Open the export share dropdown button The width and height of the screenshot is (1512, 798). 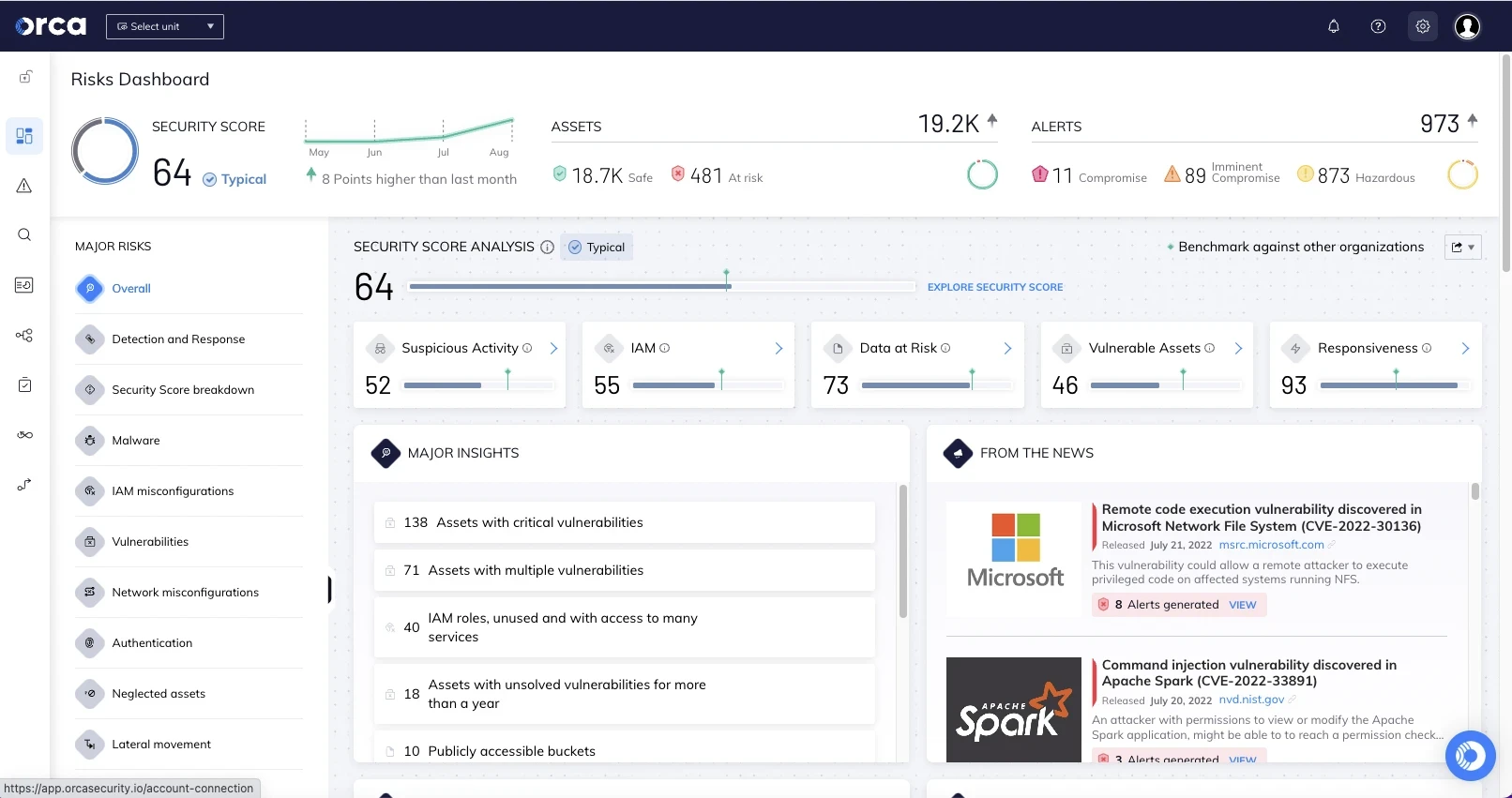point(1462,248)
